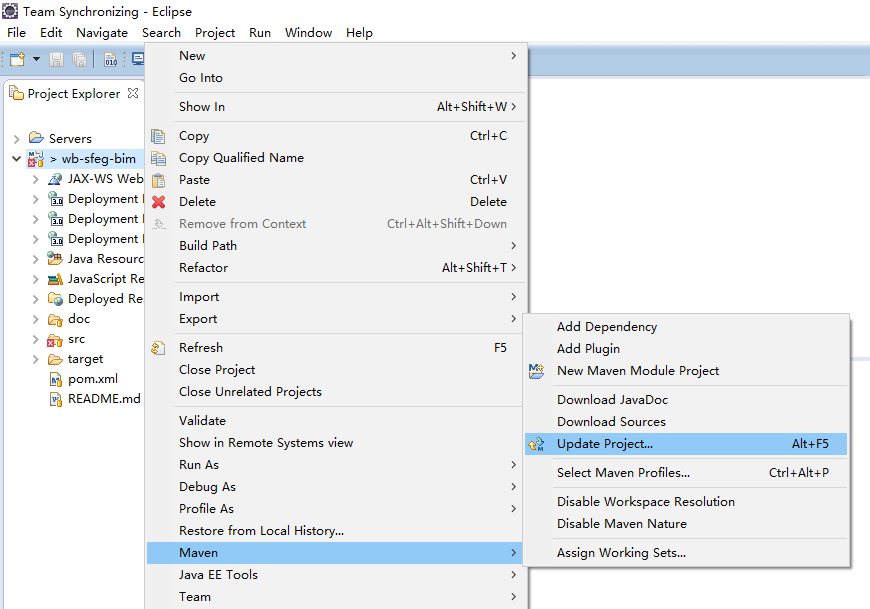Select pom.xml in the project tree
This screenshot has width=870, height=609.
click(x=93, y=379)
